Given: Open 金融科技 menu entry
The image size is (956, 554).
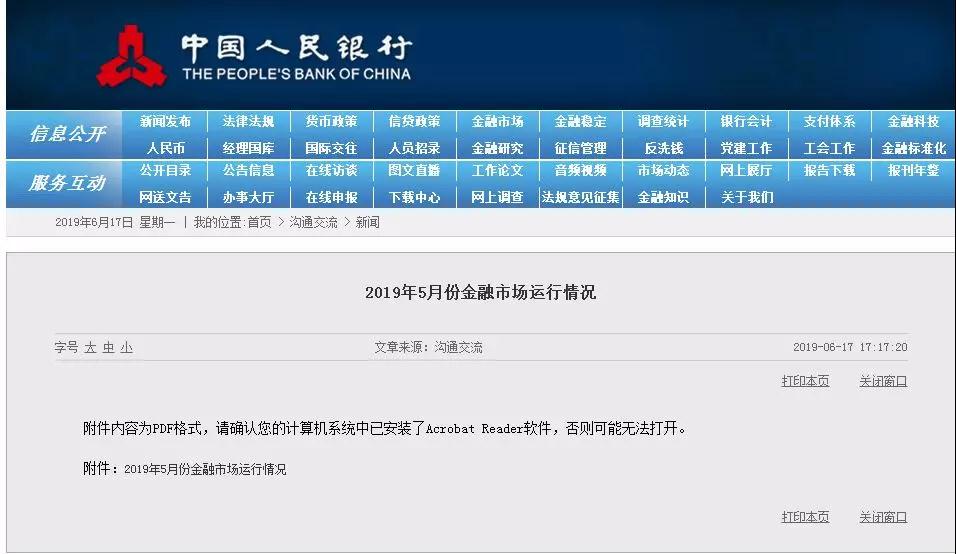Looking at the screenshot, I should pyautogui.click(x=913, y=121).
